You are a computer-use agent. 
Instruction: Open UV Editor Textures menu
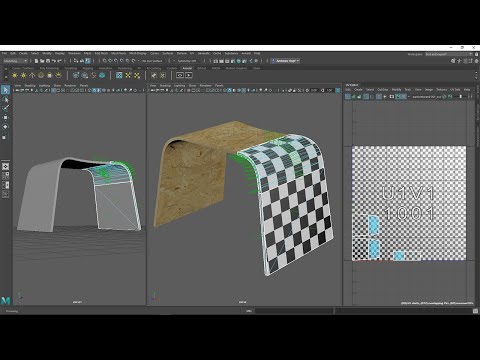click(x=442, y=90)
